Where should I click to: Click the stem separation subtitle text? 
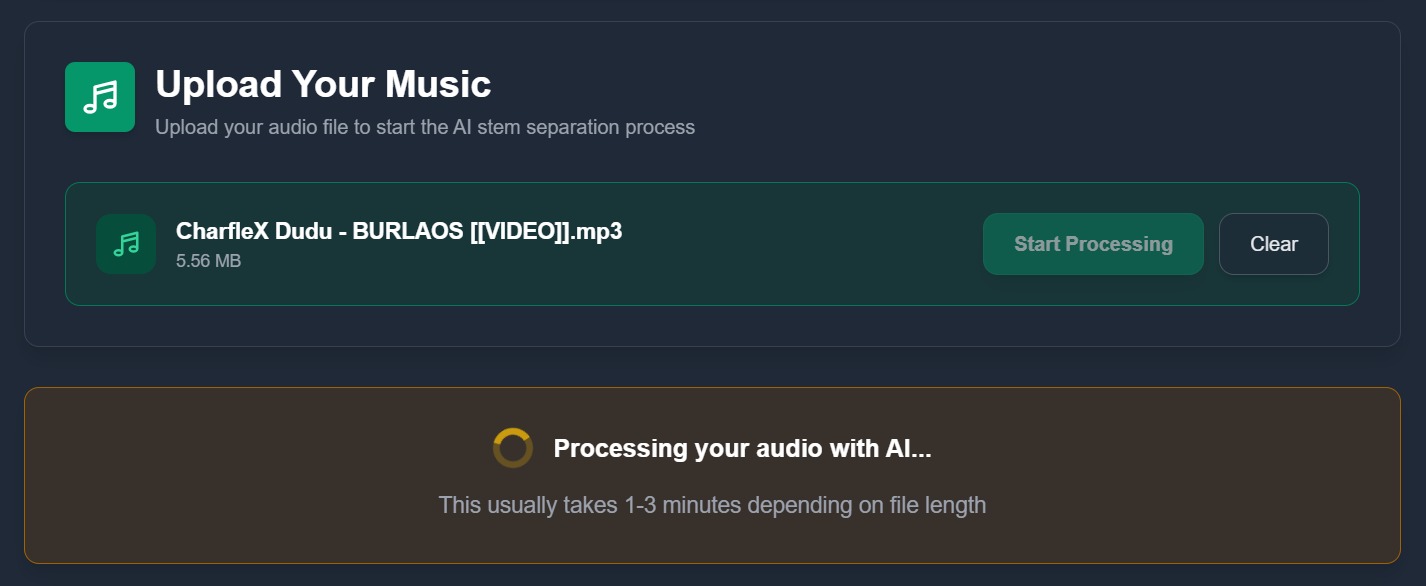425,127
